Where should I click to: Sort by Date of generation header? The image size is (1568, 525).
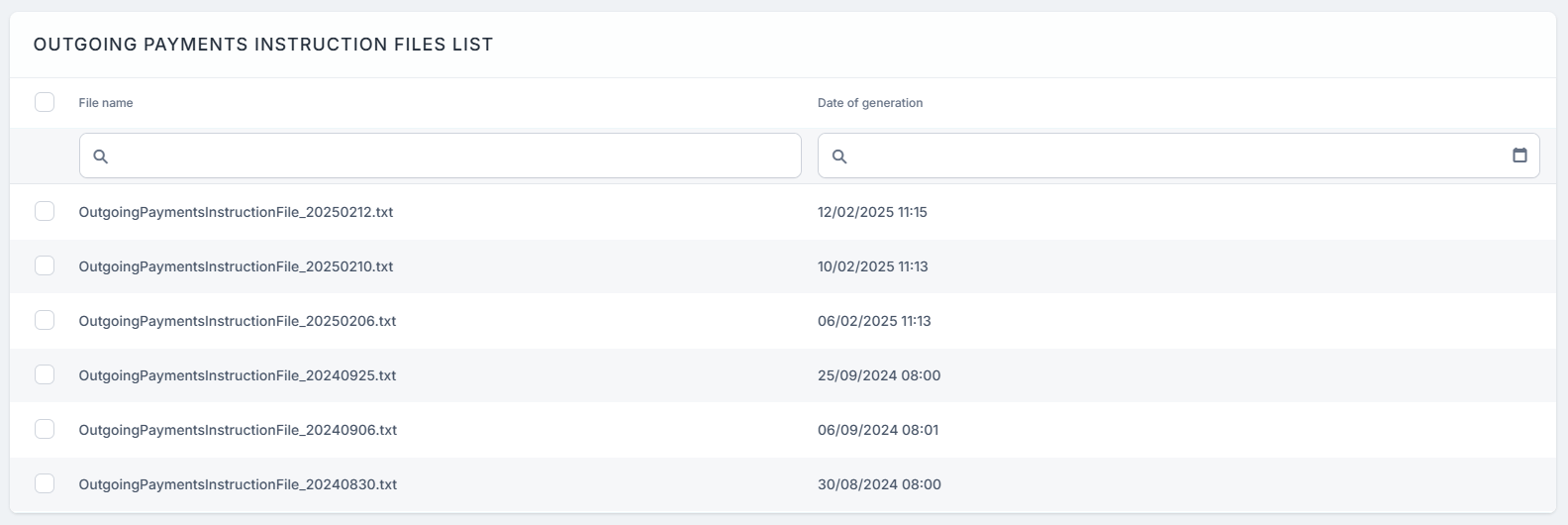[x=870, y=103]
